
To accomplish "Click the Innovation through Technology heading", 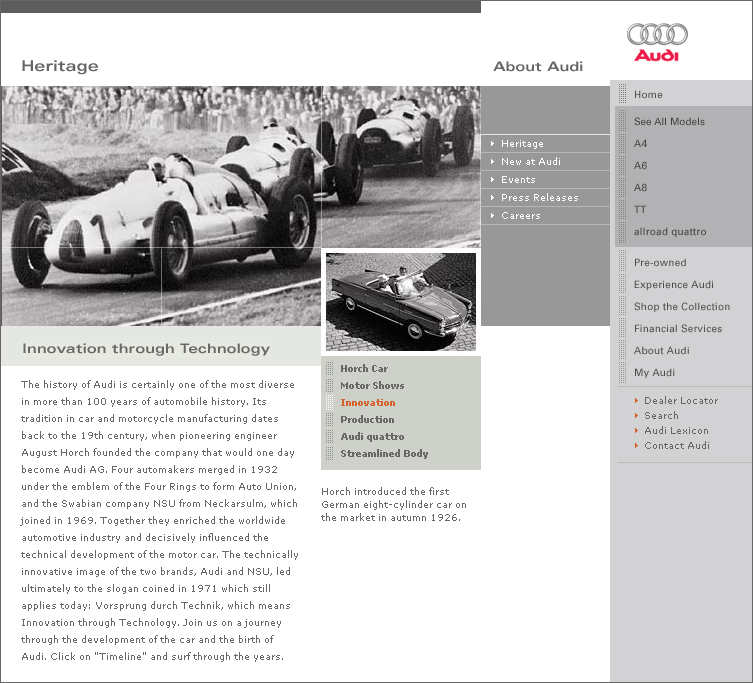I will point(146,348).
